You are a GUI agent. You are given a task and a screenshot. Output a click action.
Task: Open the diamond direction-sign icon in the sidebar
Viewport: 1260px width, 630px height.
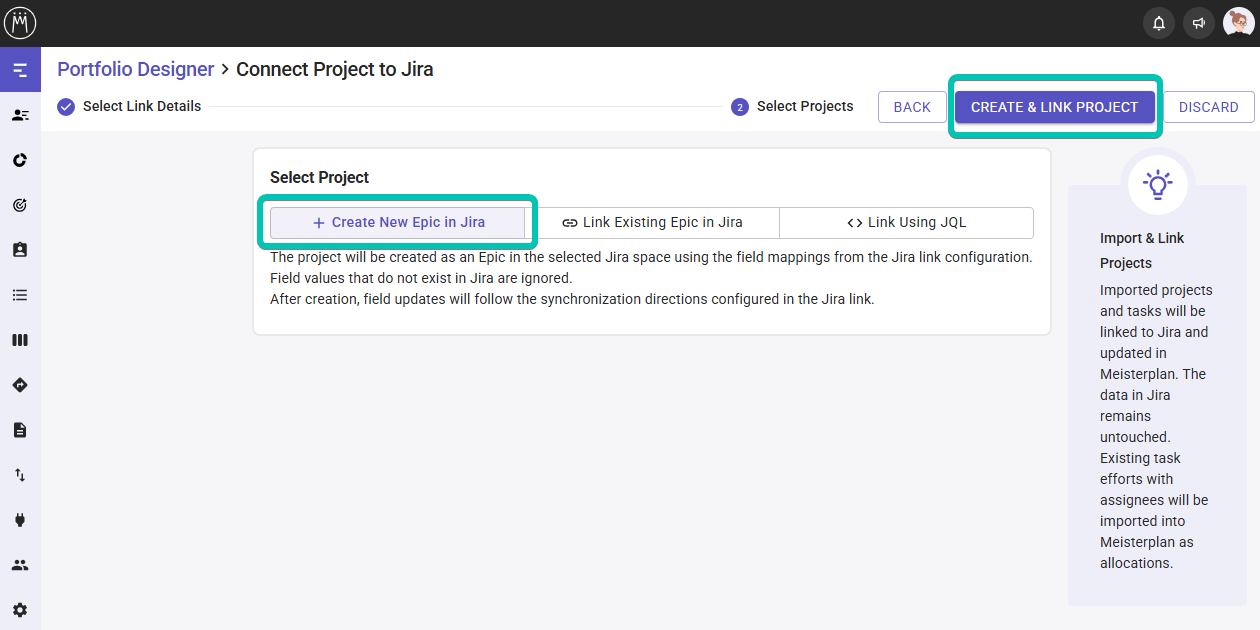pos(20,385)
